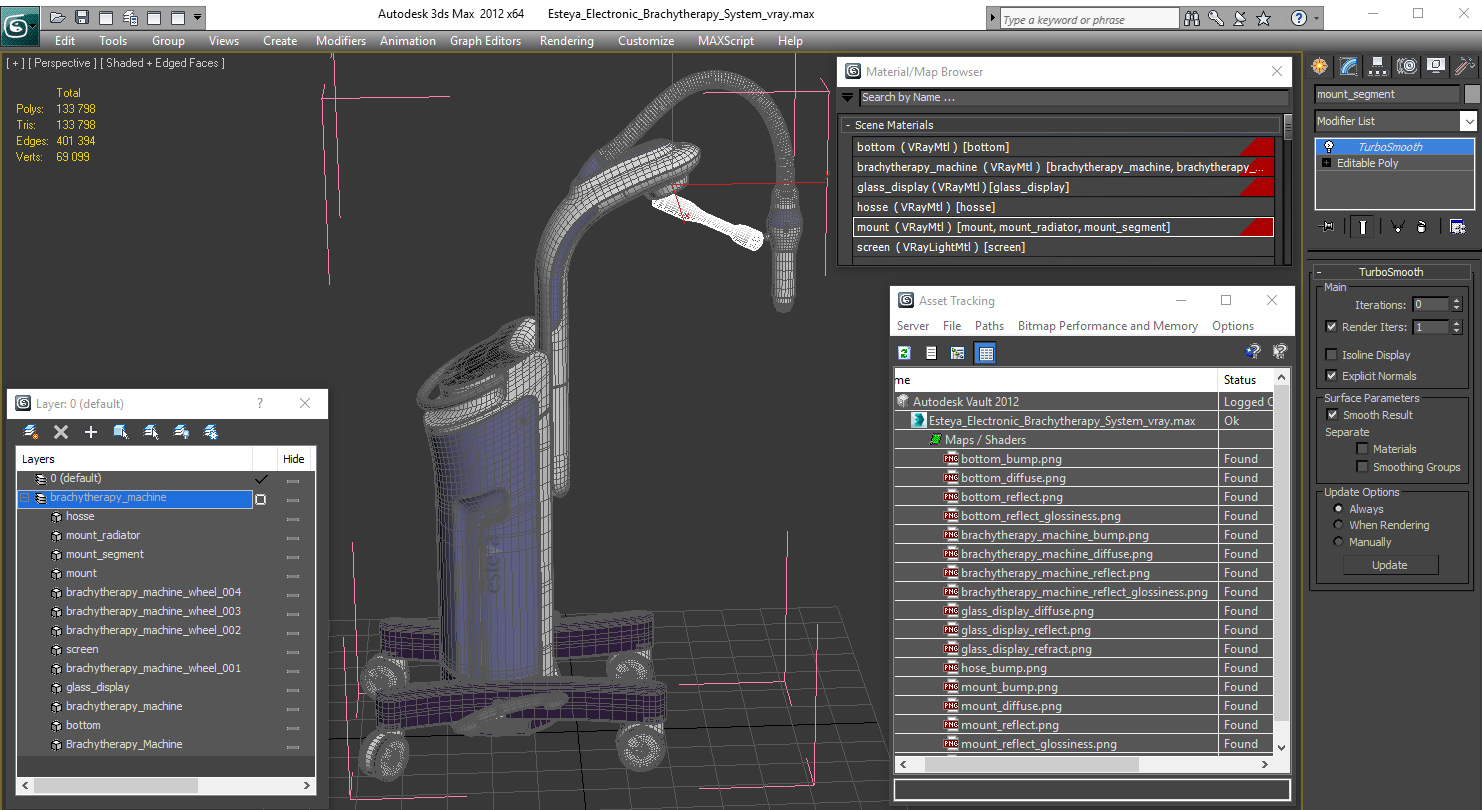Open the Graph Editors menu
The image size is (1482, 810).
(485, 41)
